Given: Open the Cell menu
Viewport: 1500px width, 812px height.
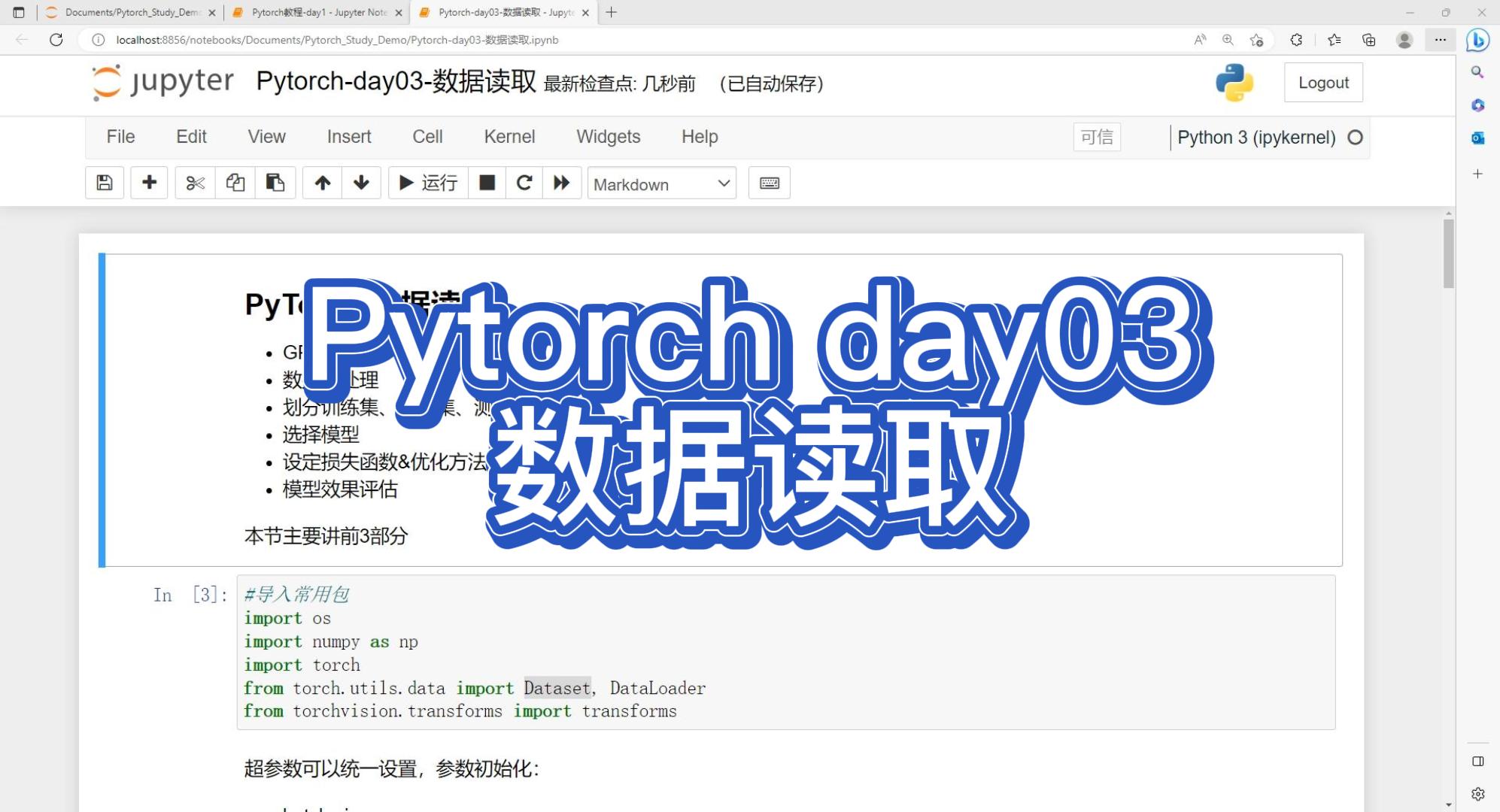Looking at the screenshot, I should 427,137.
